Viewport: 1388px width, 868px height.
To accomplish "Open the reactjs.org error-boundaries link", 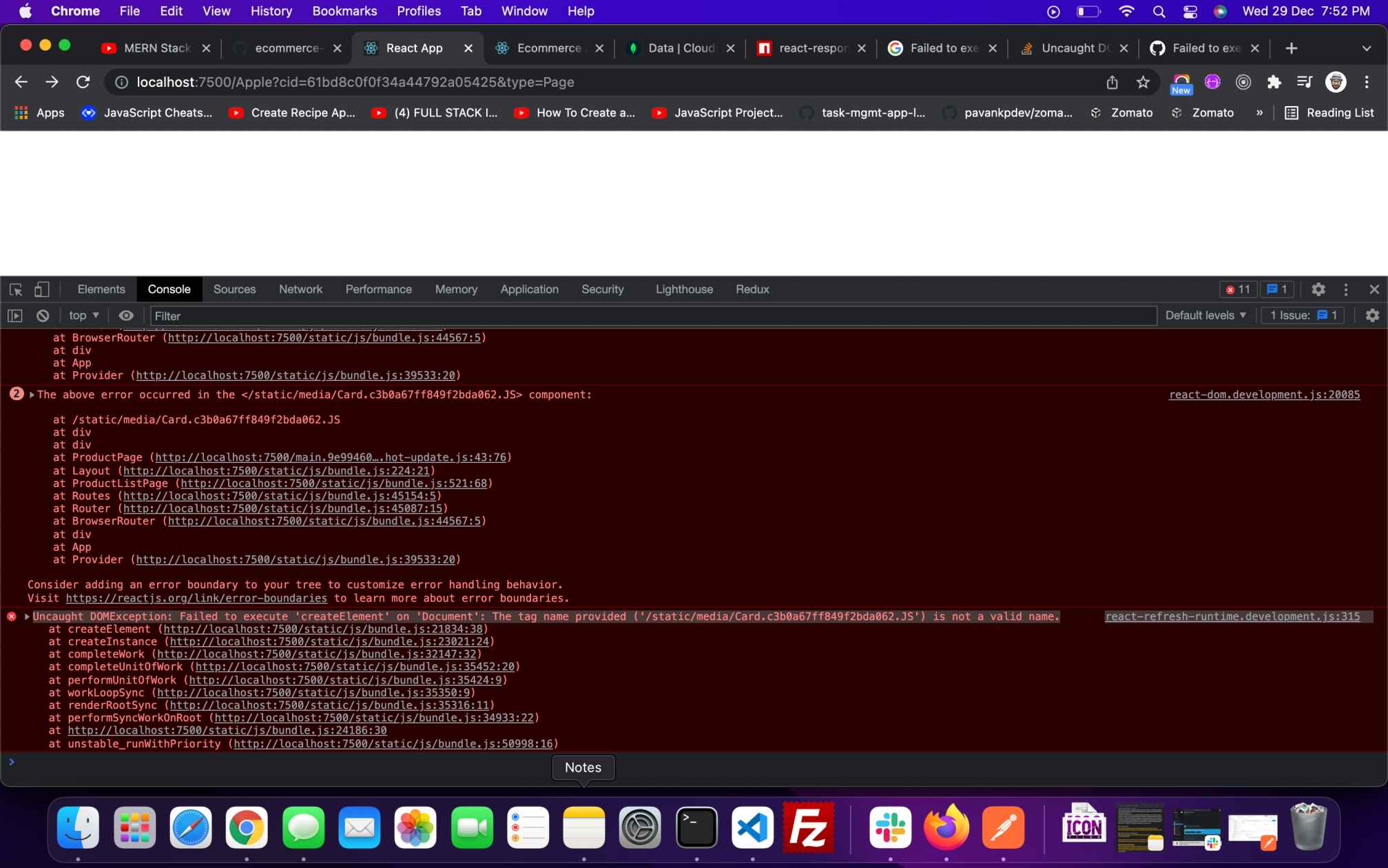I will 196,598.
